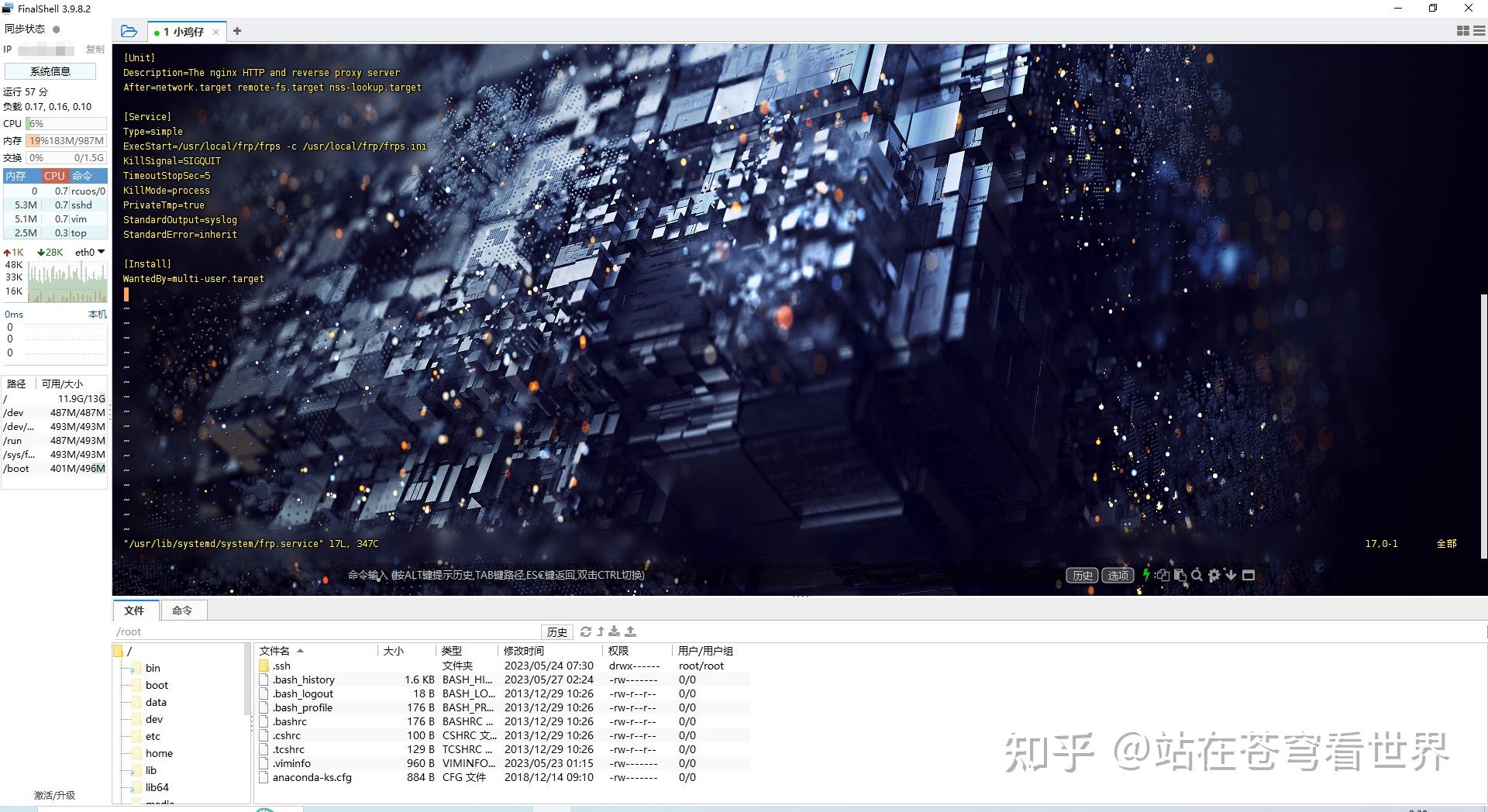Select the .bashrc file

tap(503, 721)
